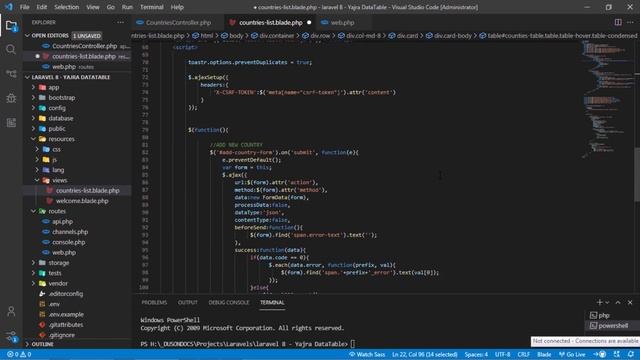Maximize the terminal panel with the up chevron
The image size is (640, 360).
(x=618, y=302)
